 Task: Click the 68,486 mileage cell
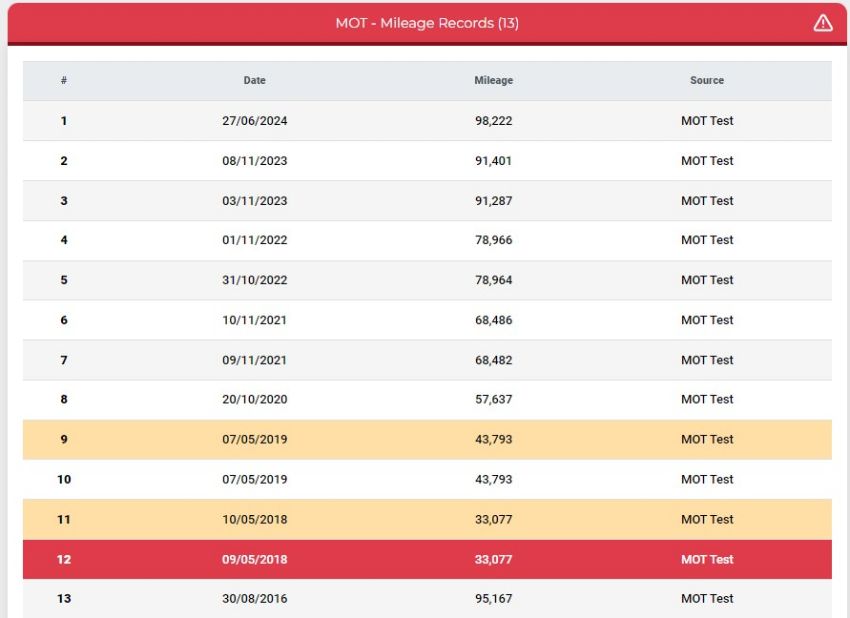[493, 320]
